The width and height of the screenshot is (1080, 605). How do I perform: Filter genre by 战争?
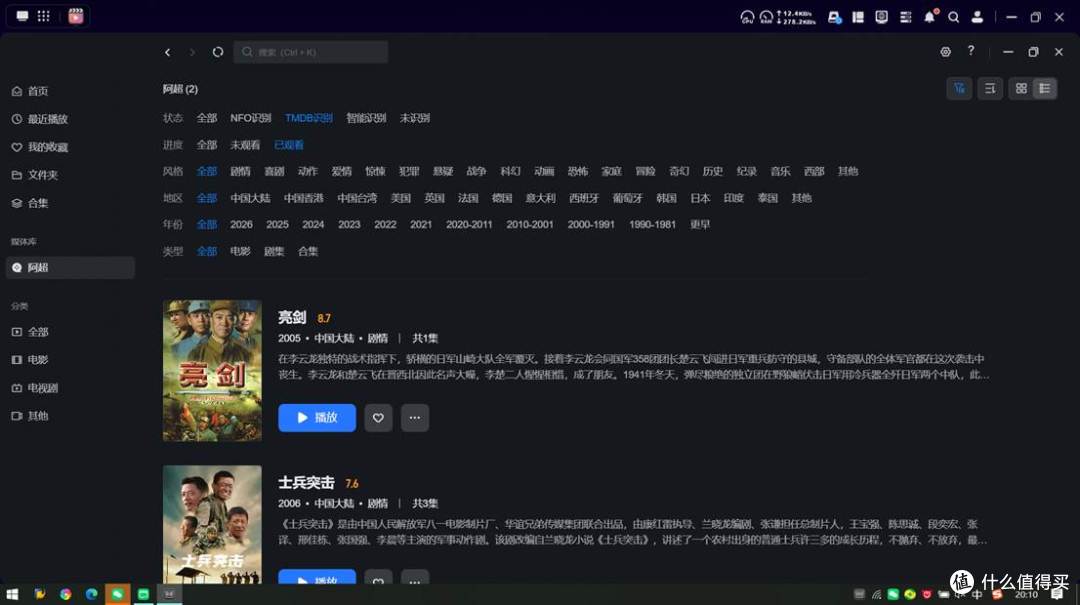click(476, 171)
